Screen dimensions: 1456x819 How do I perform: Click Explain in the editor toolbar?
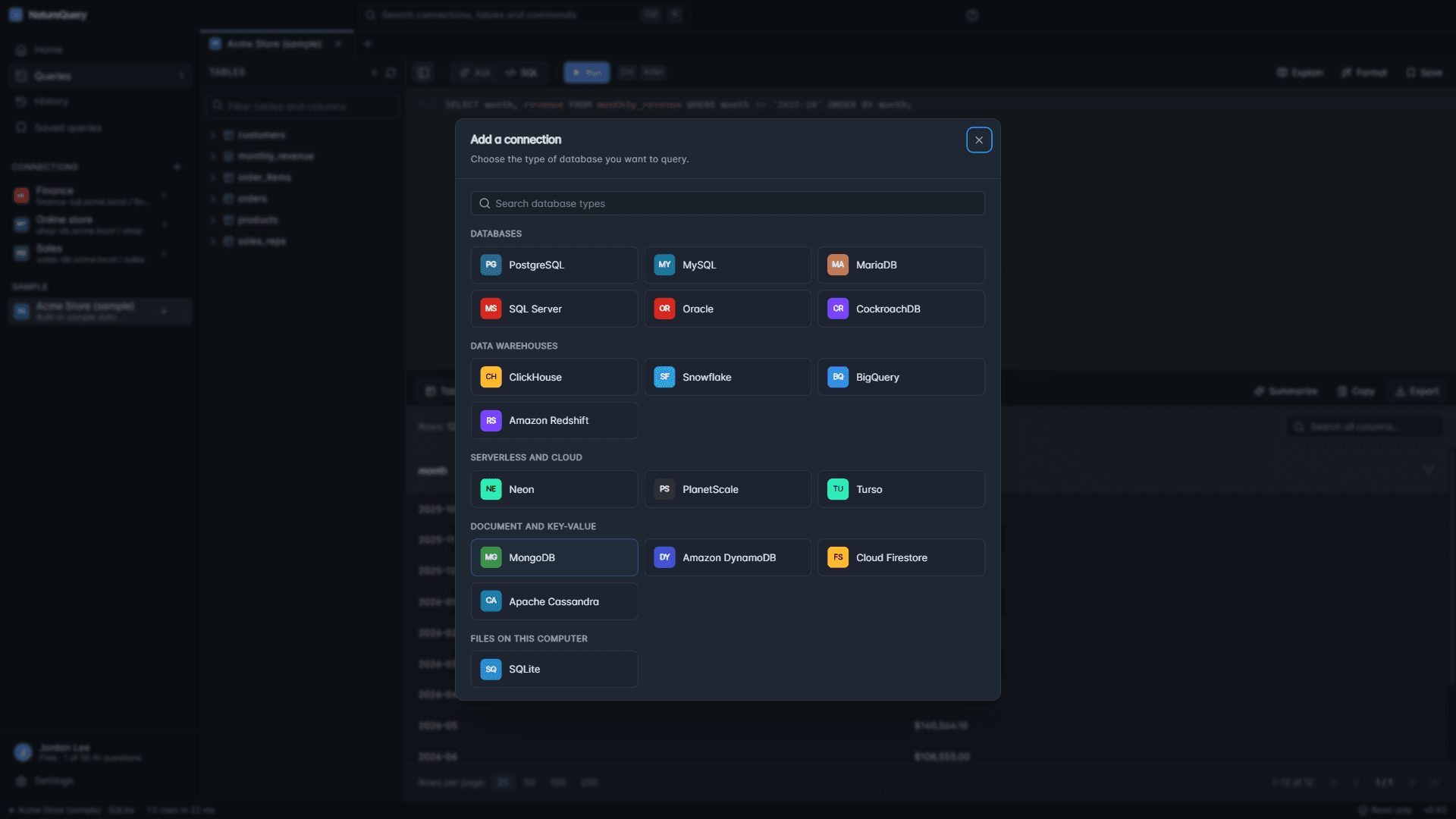[x=1300, y=73]
